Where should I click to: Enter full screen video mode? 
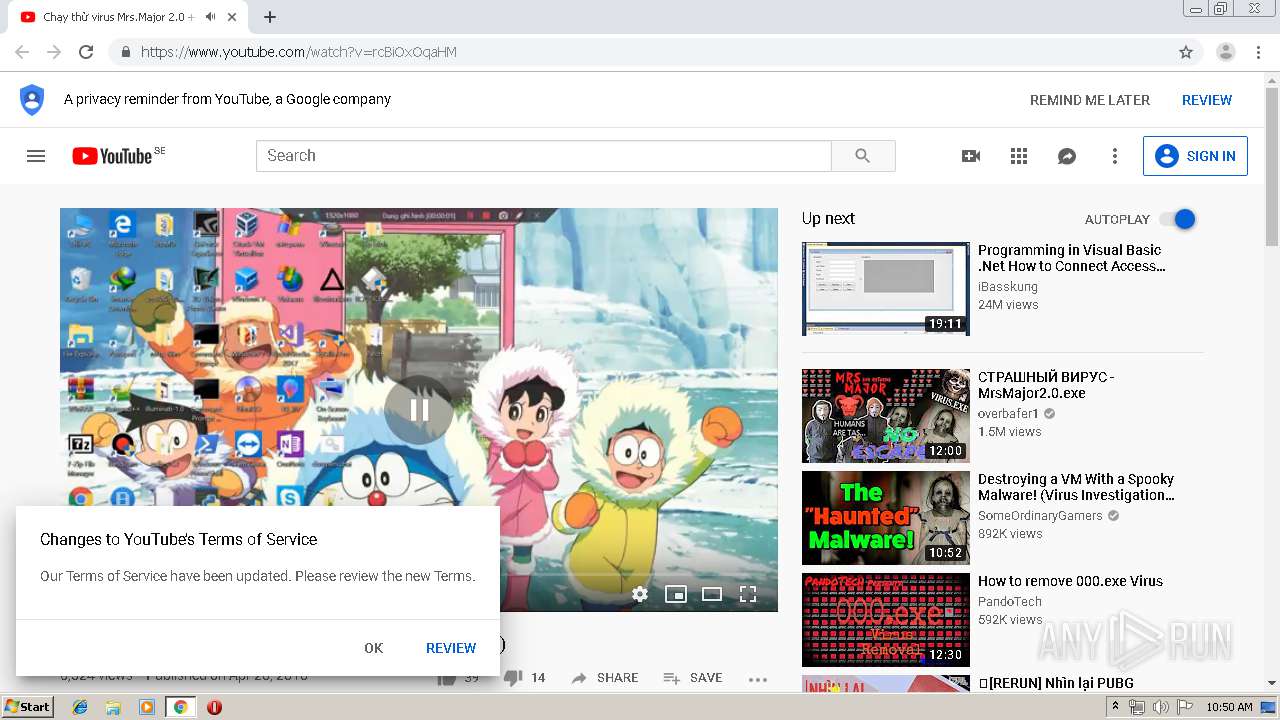[x=748, y=594]
